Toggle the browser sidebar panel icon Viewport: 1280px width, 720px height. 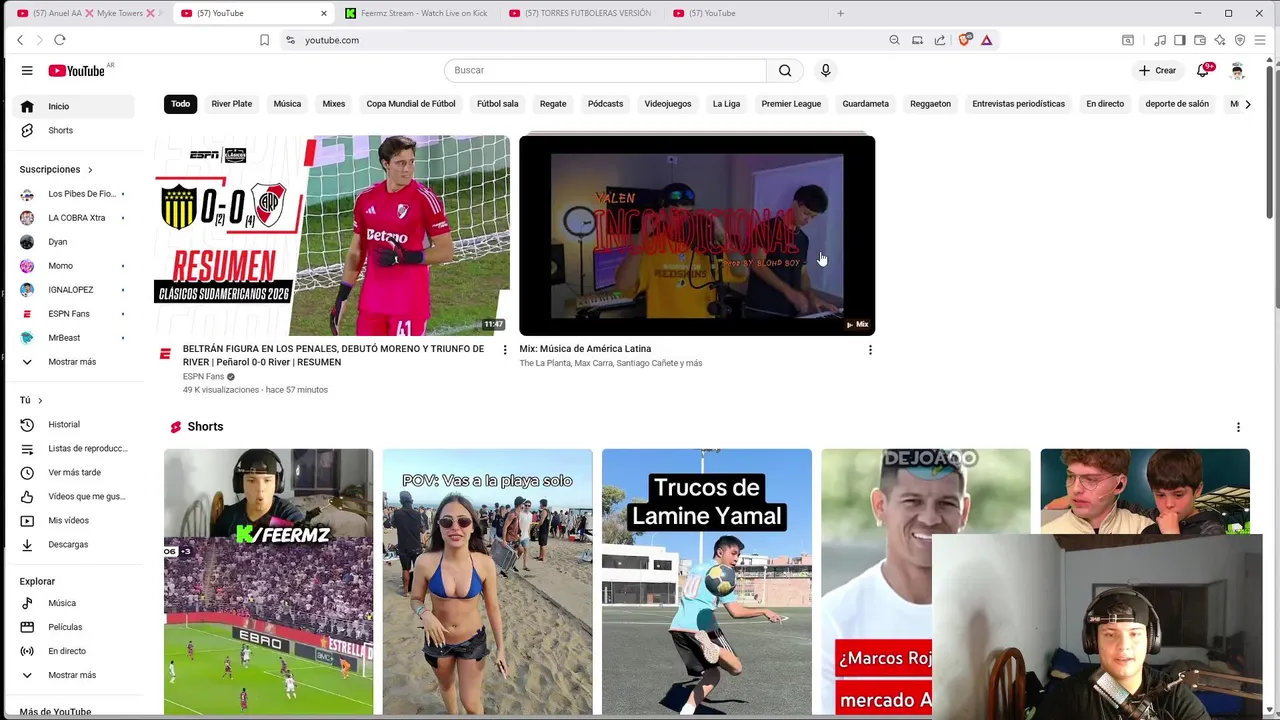(x=1180, y=40)
